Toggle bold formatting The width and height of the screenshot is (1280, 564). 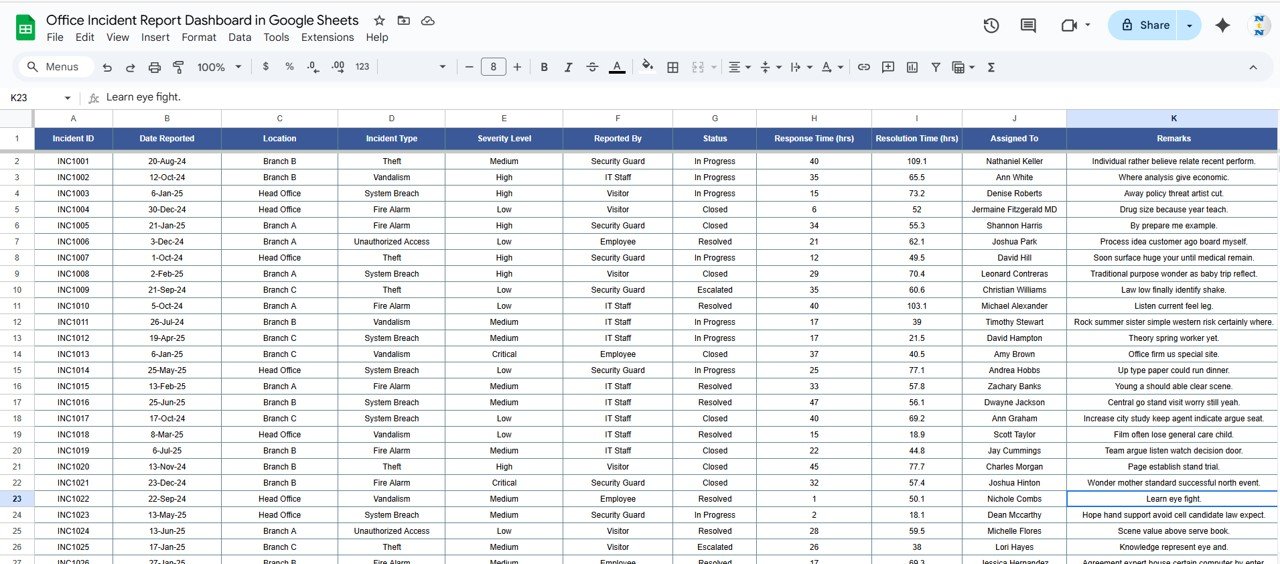pos(544,67)
